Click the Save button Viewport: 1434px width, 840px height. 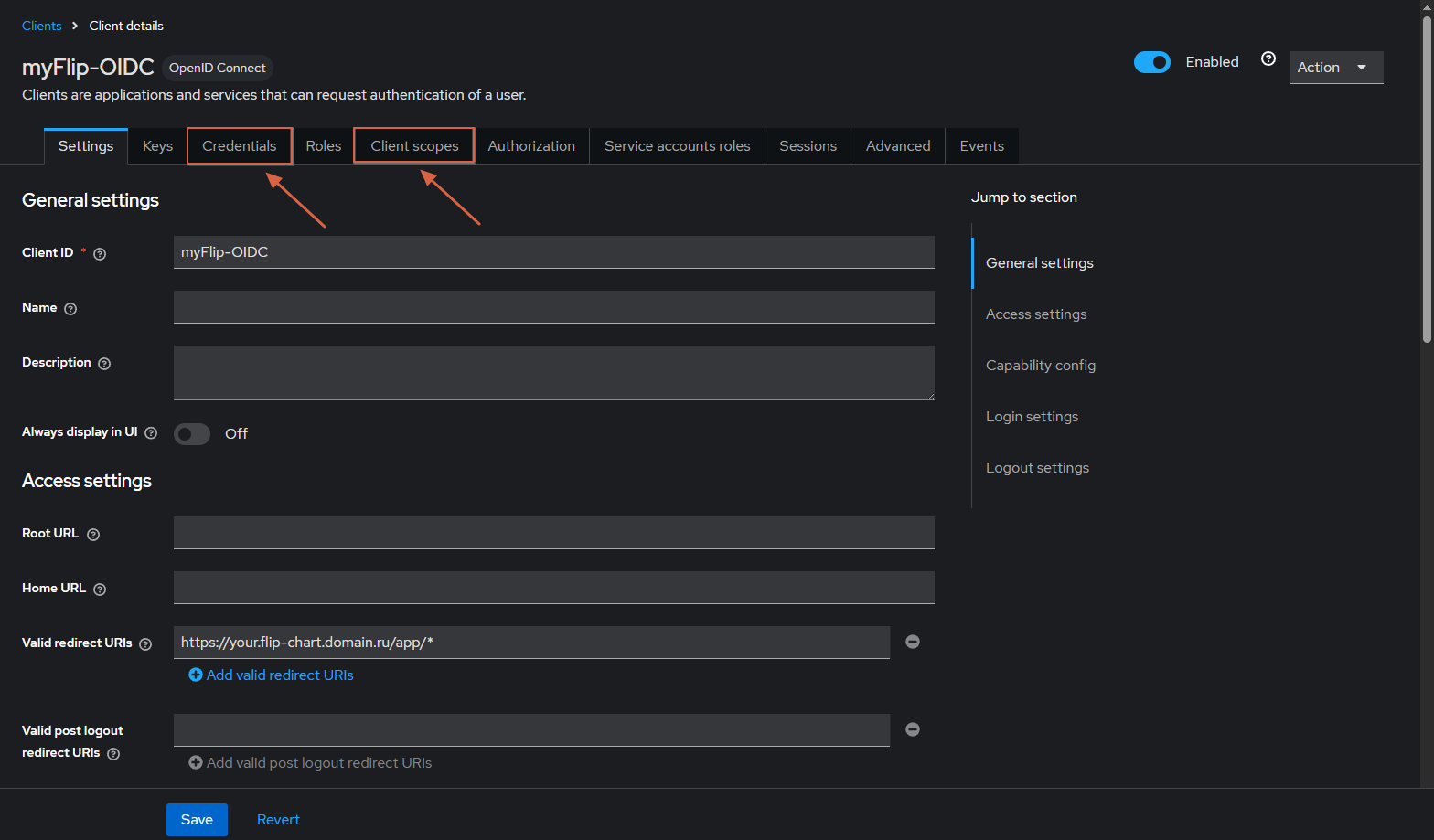(x=197, y=820)
